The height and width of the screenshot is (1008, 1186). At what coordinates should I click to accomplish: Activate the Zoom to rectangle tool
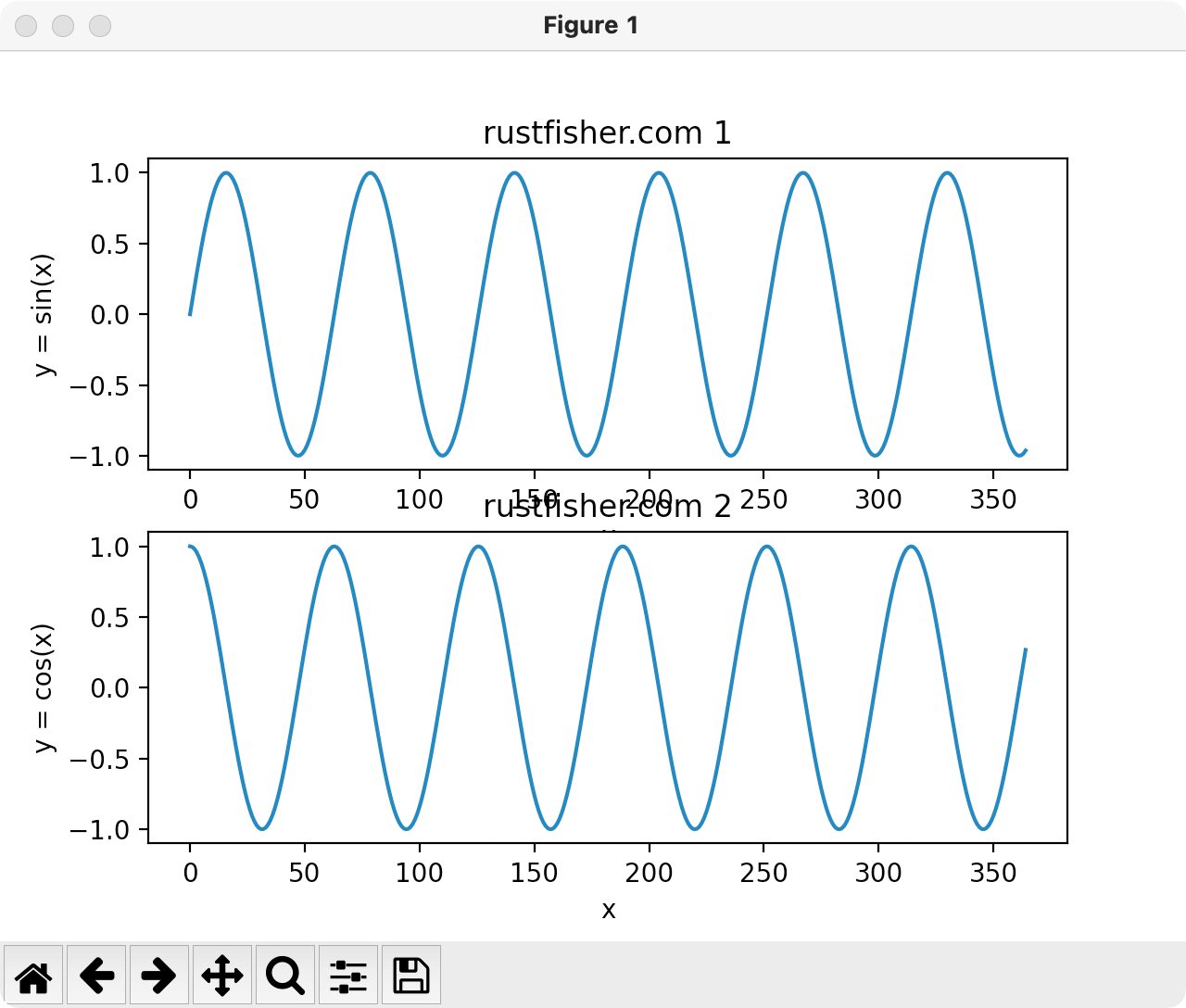pyautogui.click(x=285, y=975)
